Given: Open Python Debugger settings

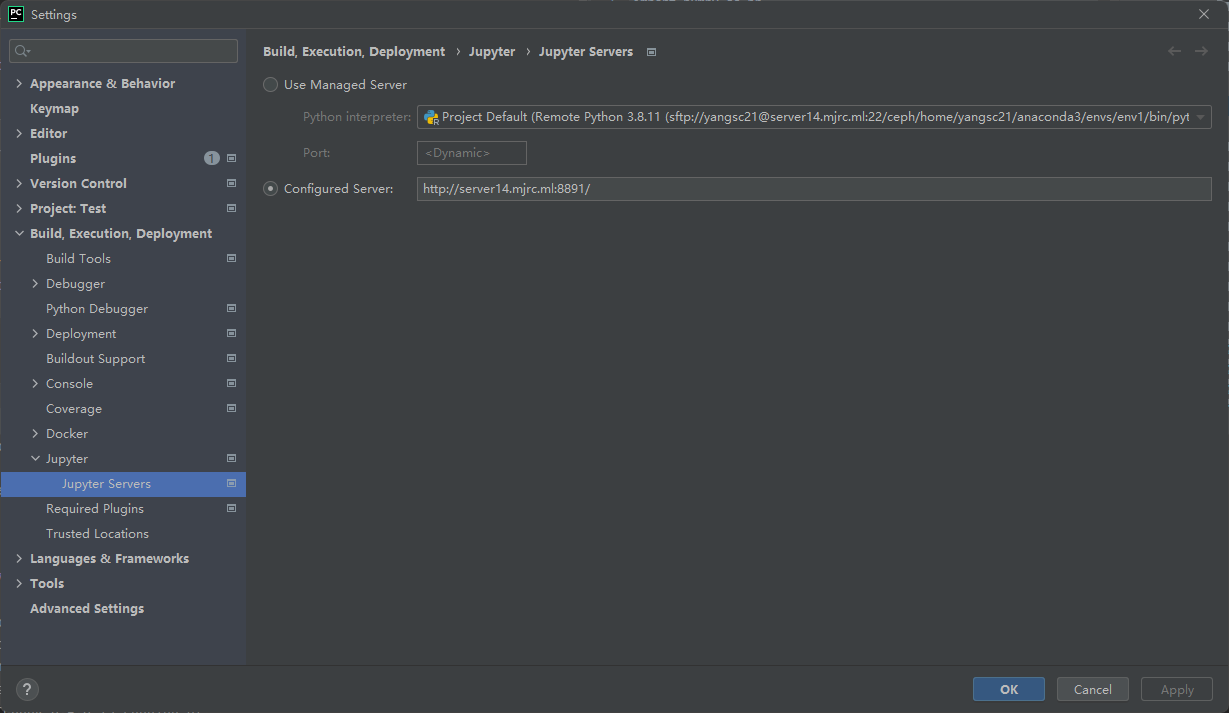Looking at the screenshot, I should tap(97, 308).
